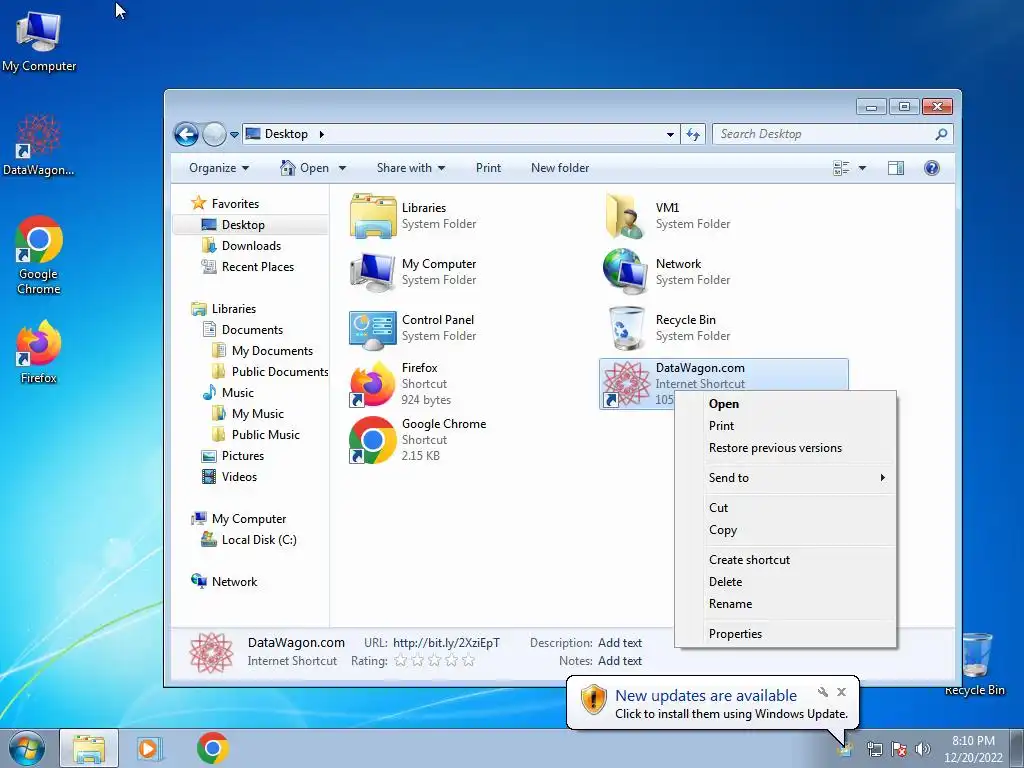Click Add text next to Notes
Screen dimensions: 1024x768
pyautogui.click(x=620, y=661)
